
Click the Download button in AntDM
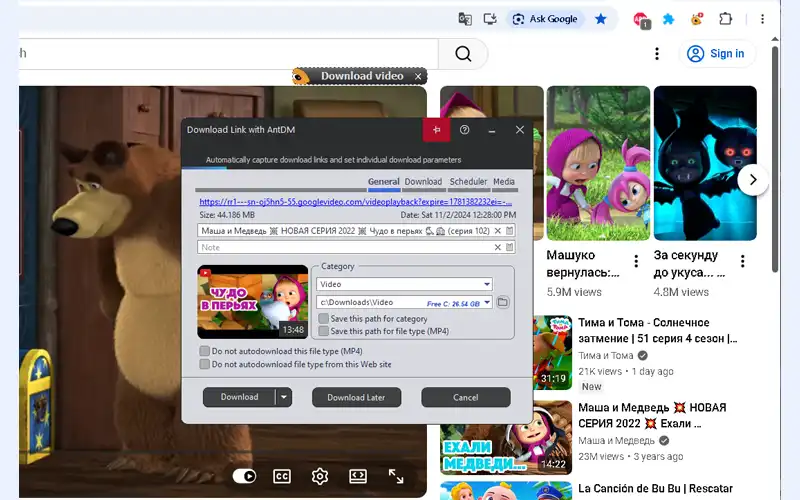tap(239, 397)
